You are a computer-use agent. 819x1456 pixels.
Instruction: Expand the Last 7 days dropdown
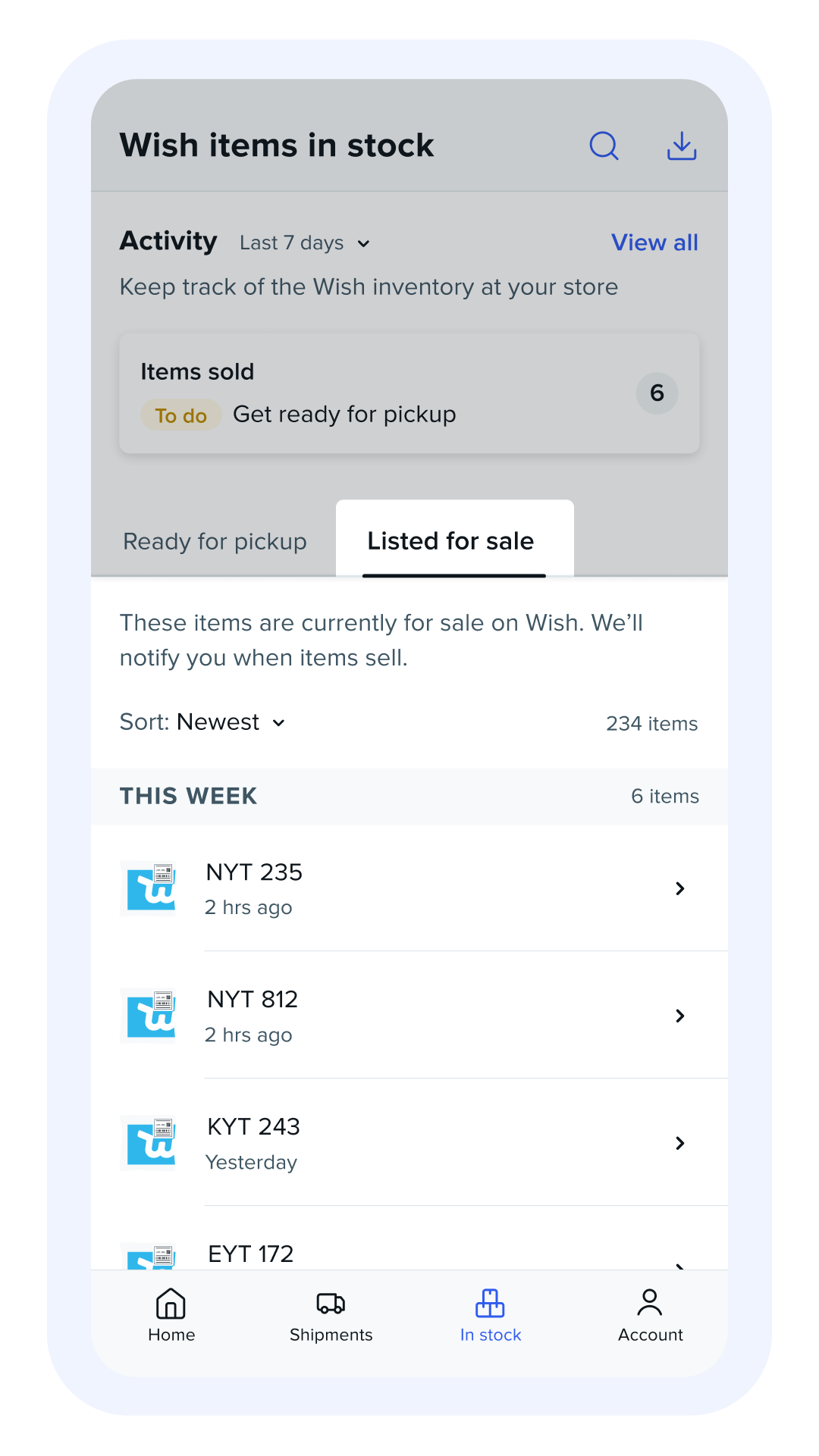[305, 243]
